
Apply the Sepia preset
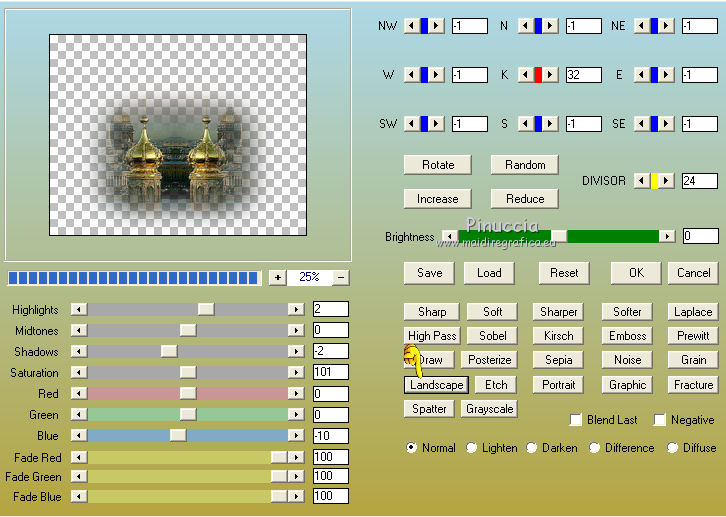tap(558, 360)
